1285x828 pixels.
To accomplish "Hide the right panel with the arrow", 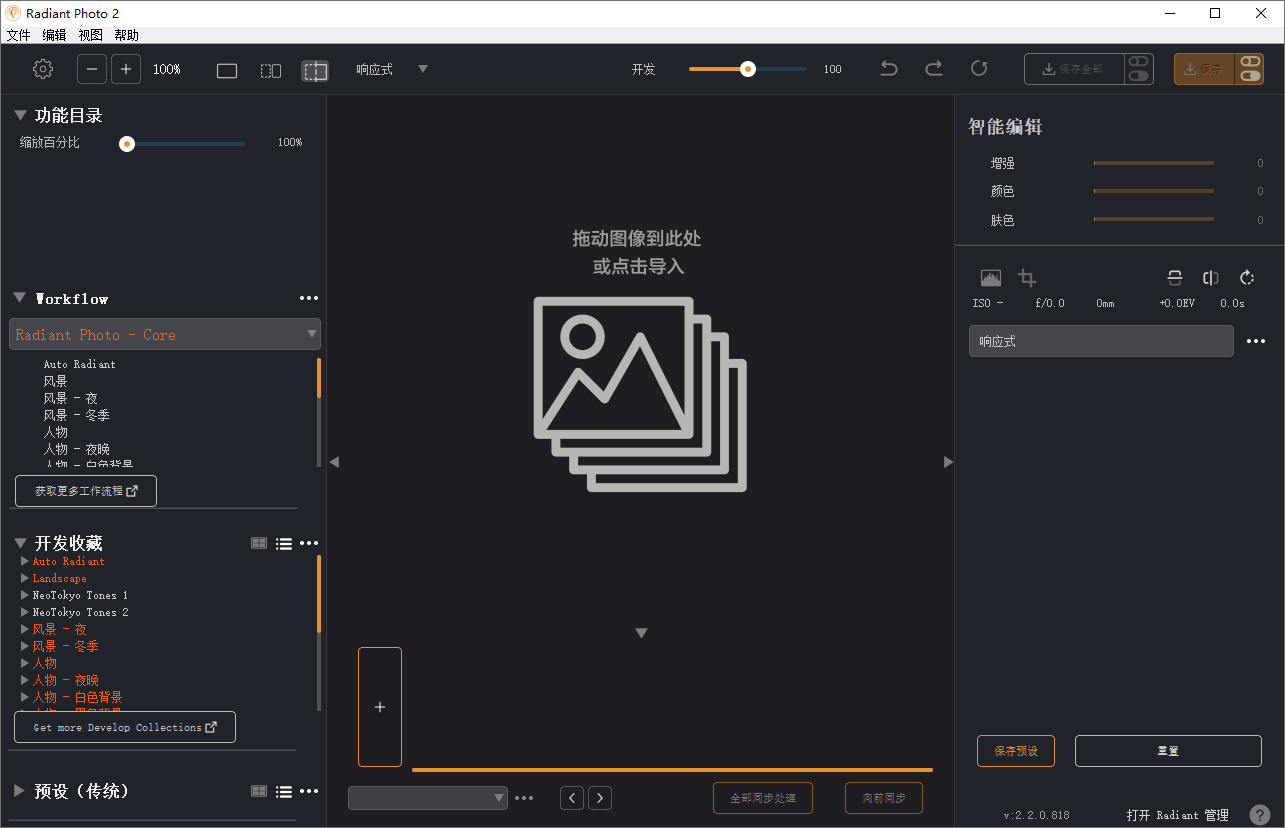I will [948, 462].
